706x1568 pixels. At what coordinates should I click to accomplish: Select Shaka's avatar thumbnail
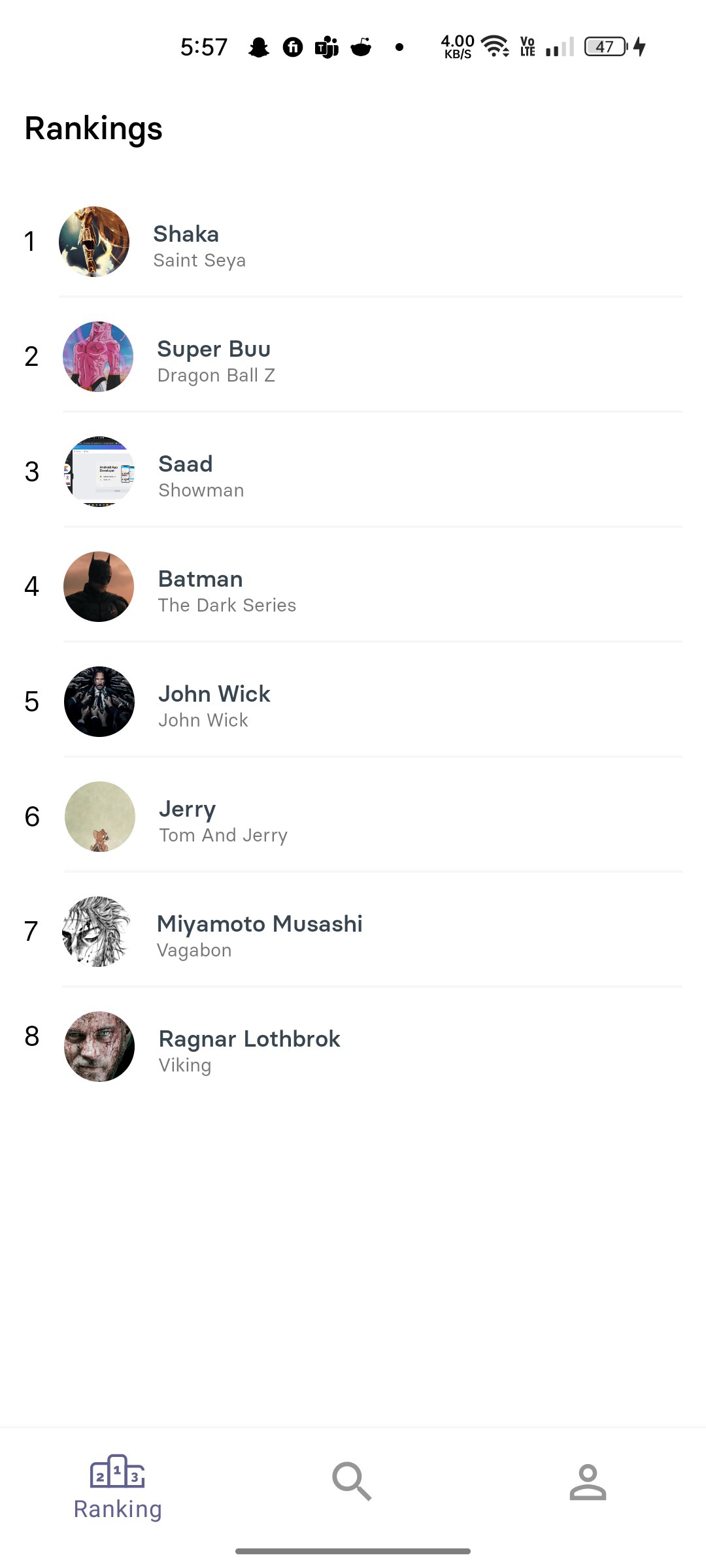click(x=94, y=242)
